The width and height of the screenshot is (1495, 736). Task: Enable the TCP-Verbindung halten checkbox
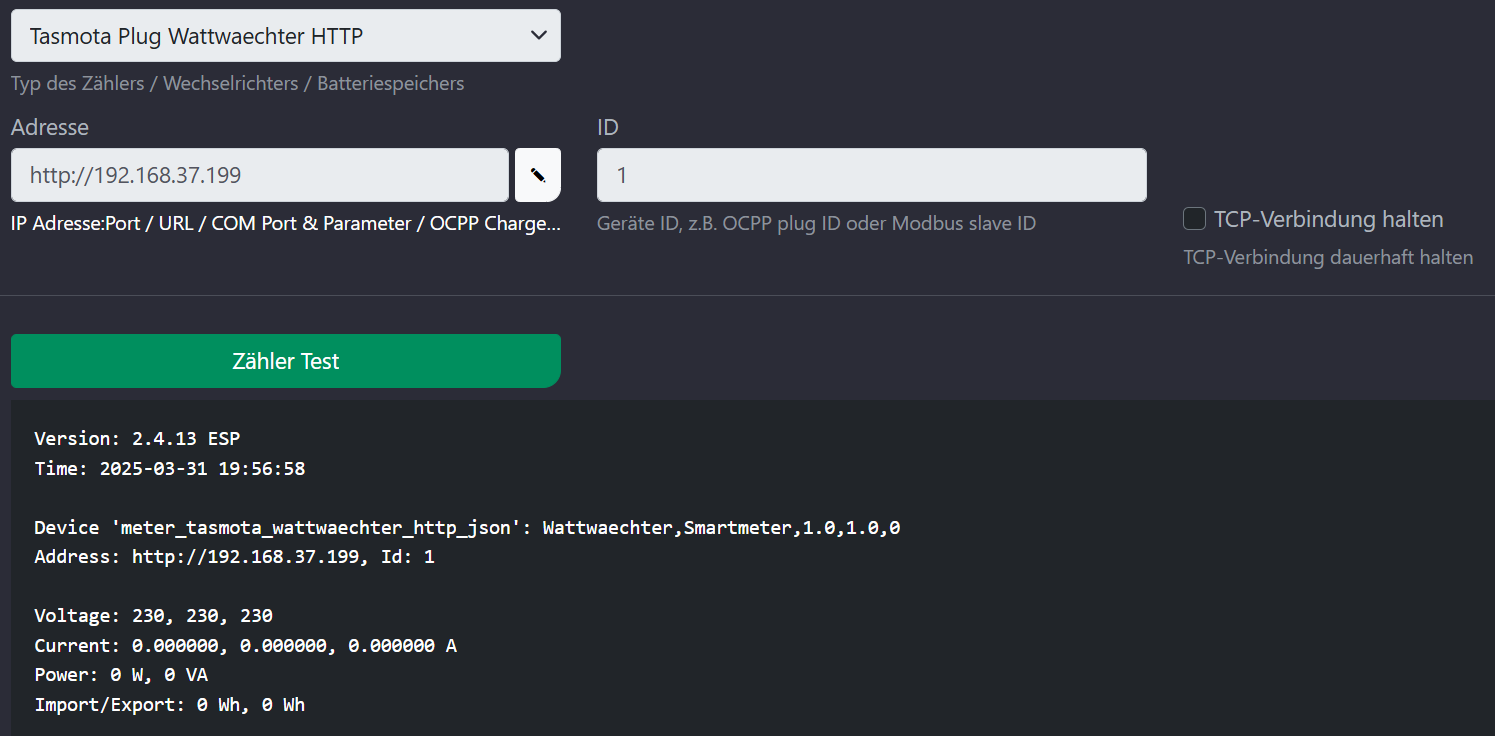click(x=1194, y=219)
